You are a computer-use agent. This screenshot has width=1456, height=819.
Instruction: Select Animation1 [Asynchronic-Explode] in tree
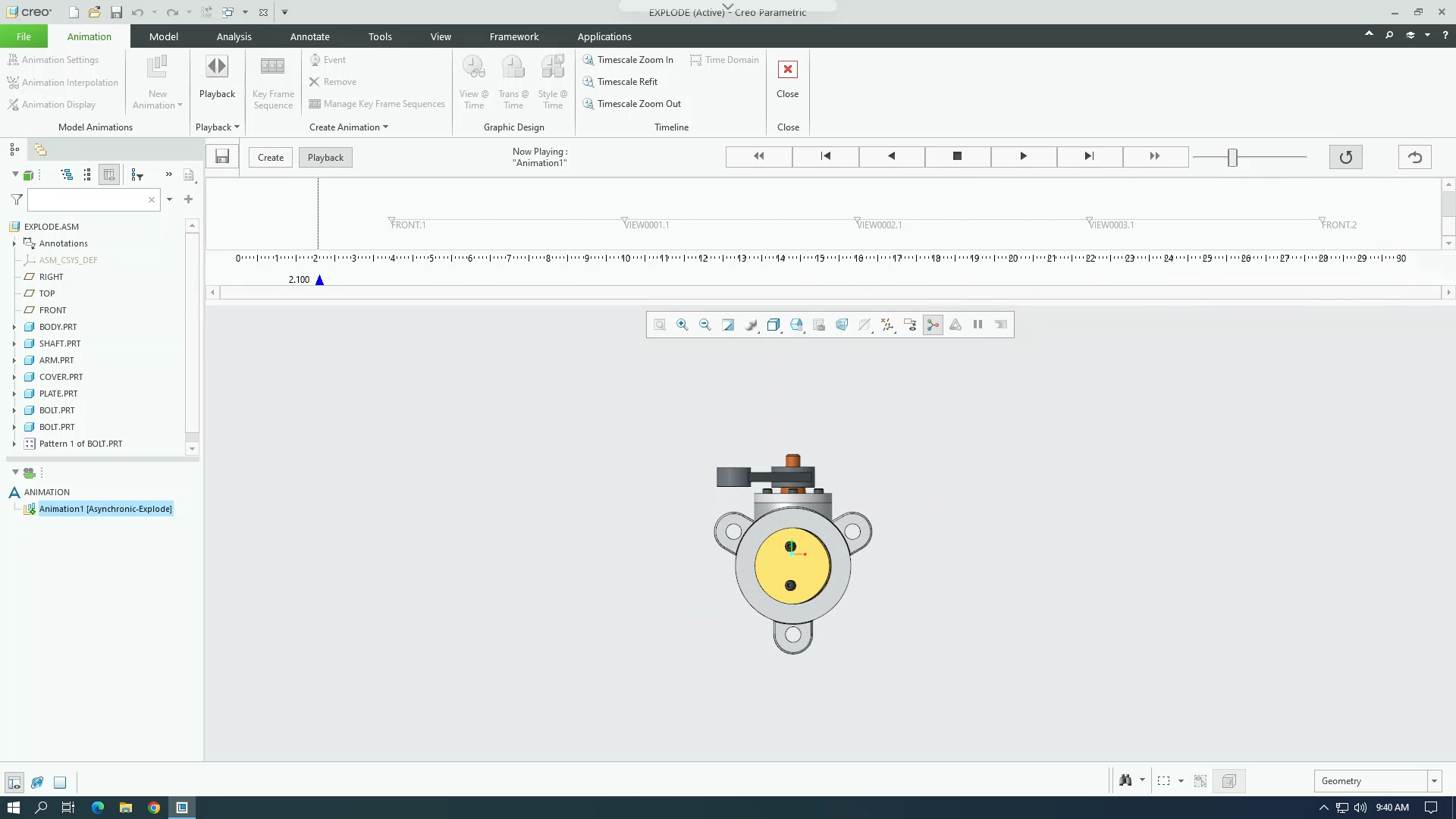click(105, 509)
